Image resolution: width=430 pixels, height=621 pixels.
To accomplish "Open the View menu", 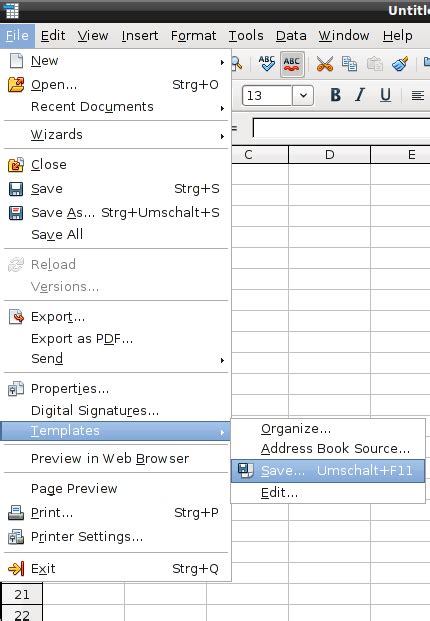I will tap(93, 36).
